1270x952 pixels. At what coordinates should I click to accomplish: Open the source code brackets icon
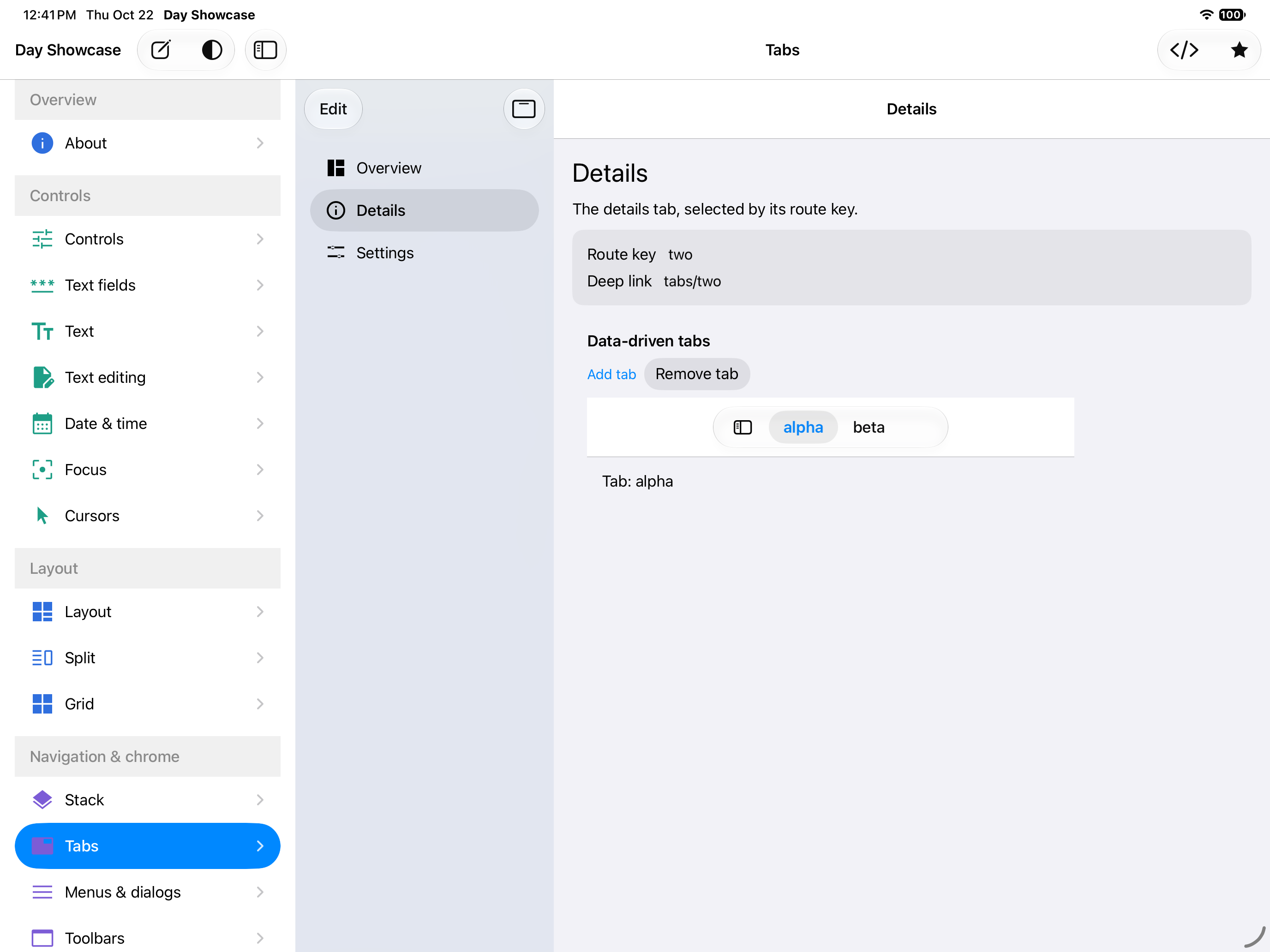coord(1184,50)
